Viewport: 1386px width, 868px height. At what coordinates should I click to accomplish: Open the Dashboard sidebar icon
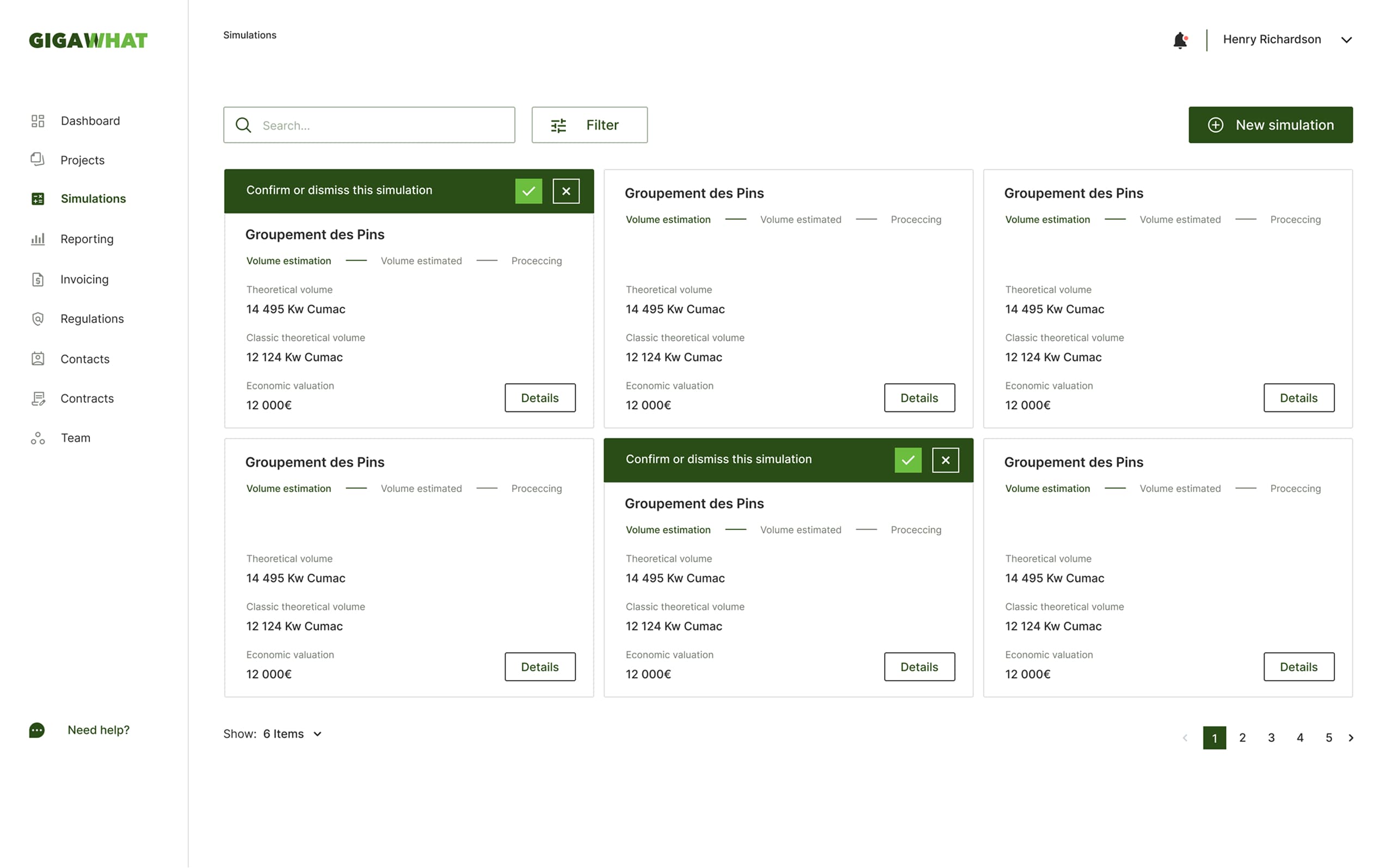click(38, 121)
